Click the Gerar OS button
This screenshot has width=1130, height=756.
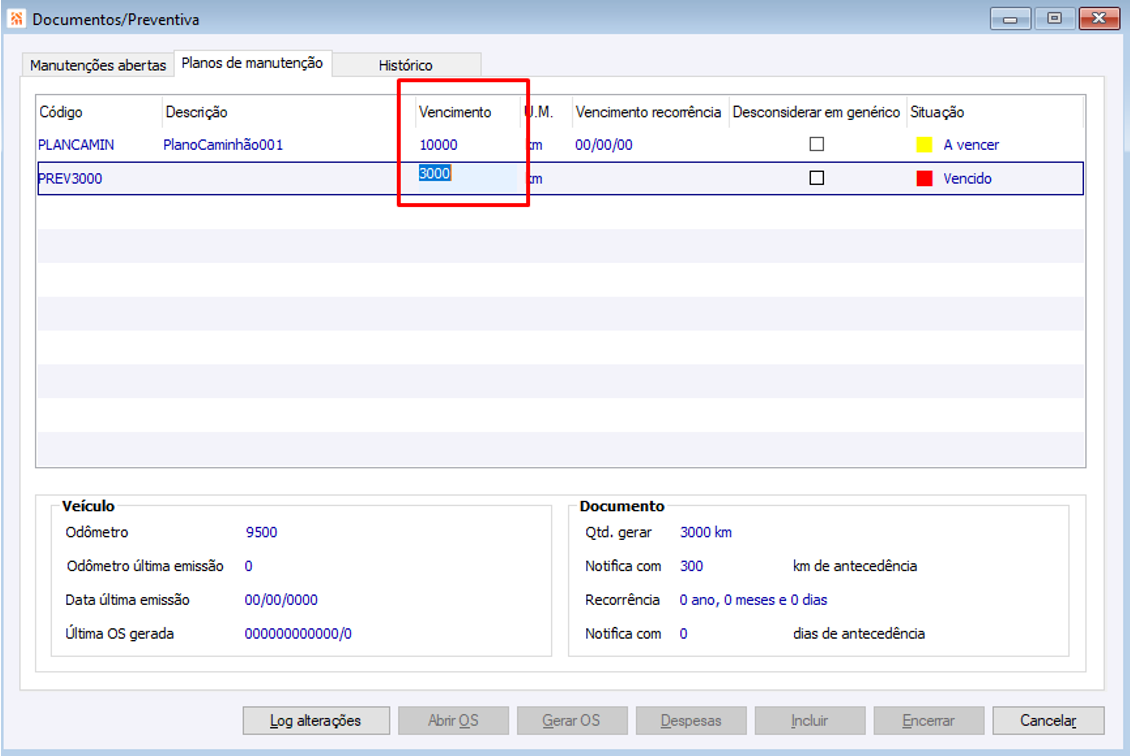coord(571,720)
